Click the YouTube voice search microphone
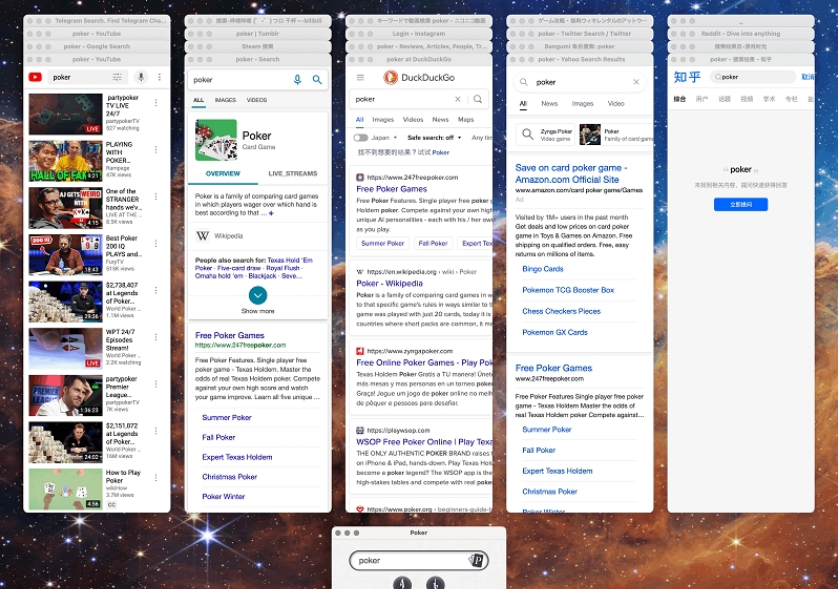The width and height of the screenshot is (838, 589). (141, 78)
